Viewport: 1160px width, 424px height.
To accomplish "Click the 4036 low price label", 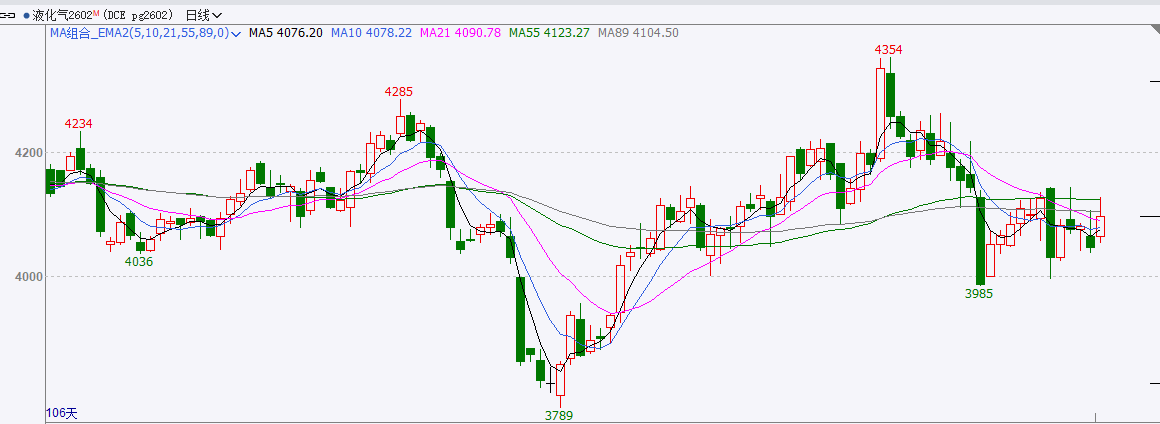I will pos(139,261).
